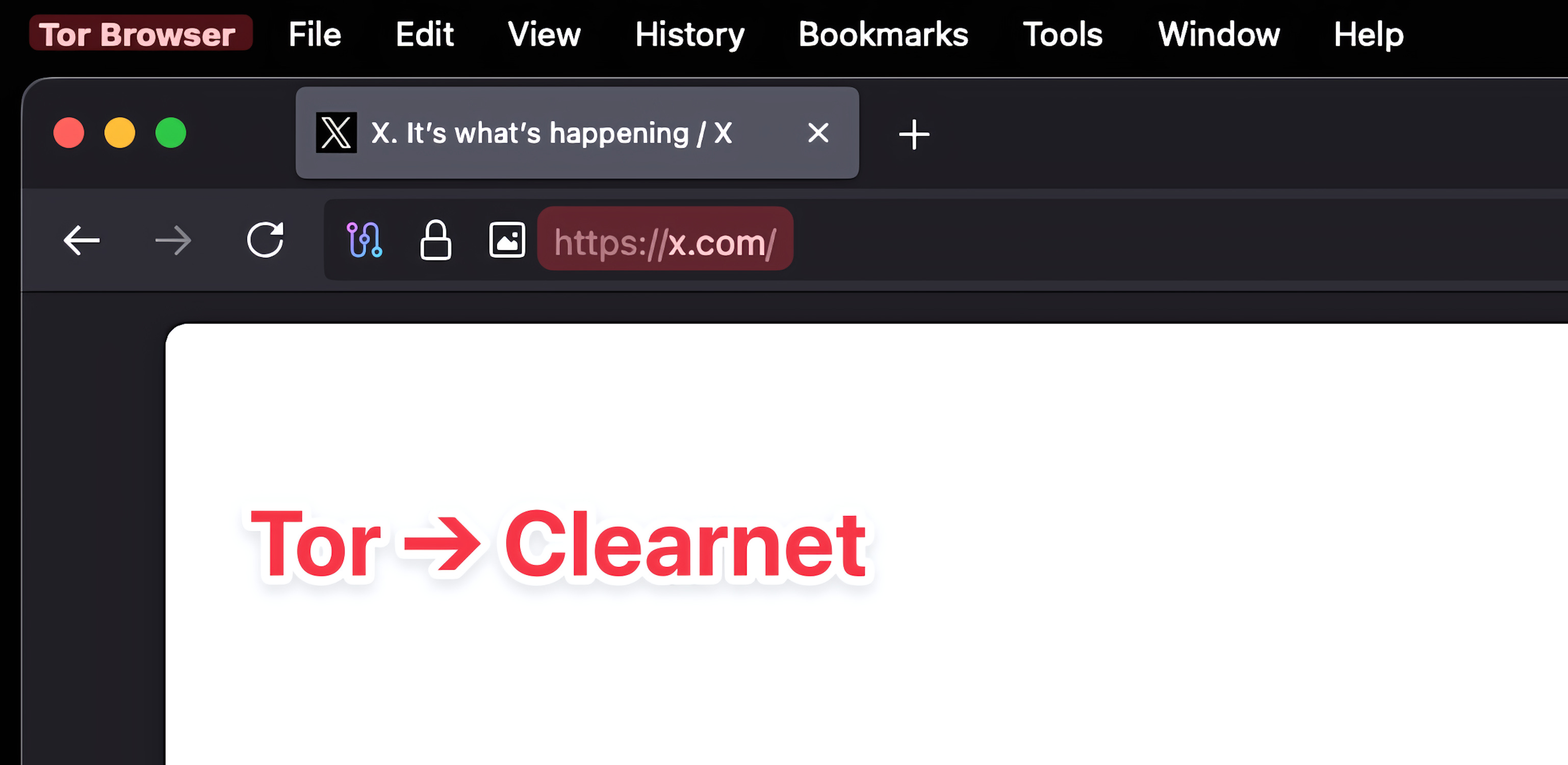
Task: Open the File menu
Action: 315,34
